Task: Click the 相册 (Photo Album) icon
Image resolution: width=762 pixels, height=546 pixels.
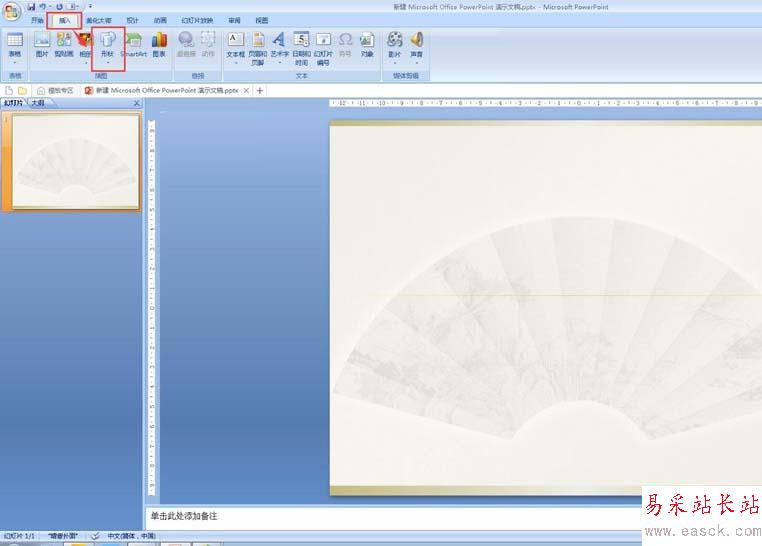Action: [x=86, y=41]
